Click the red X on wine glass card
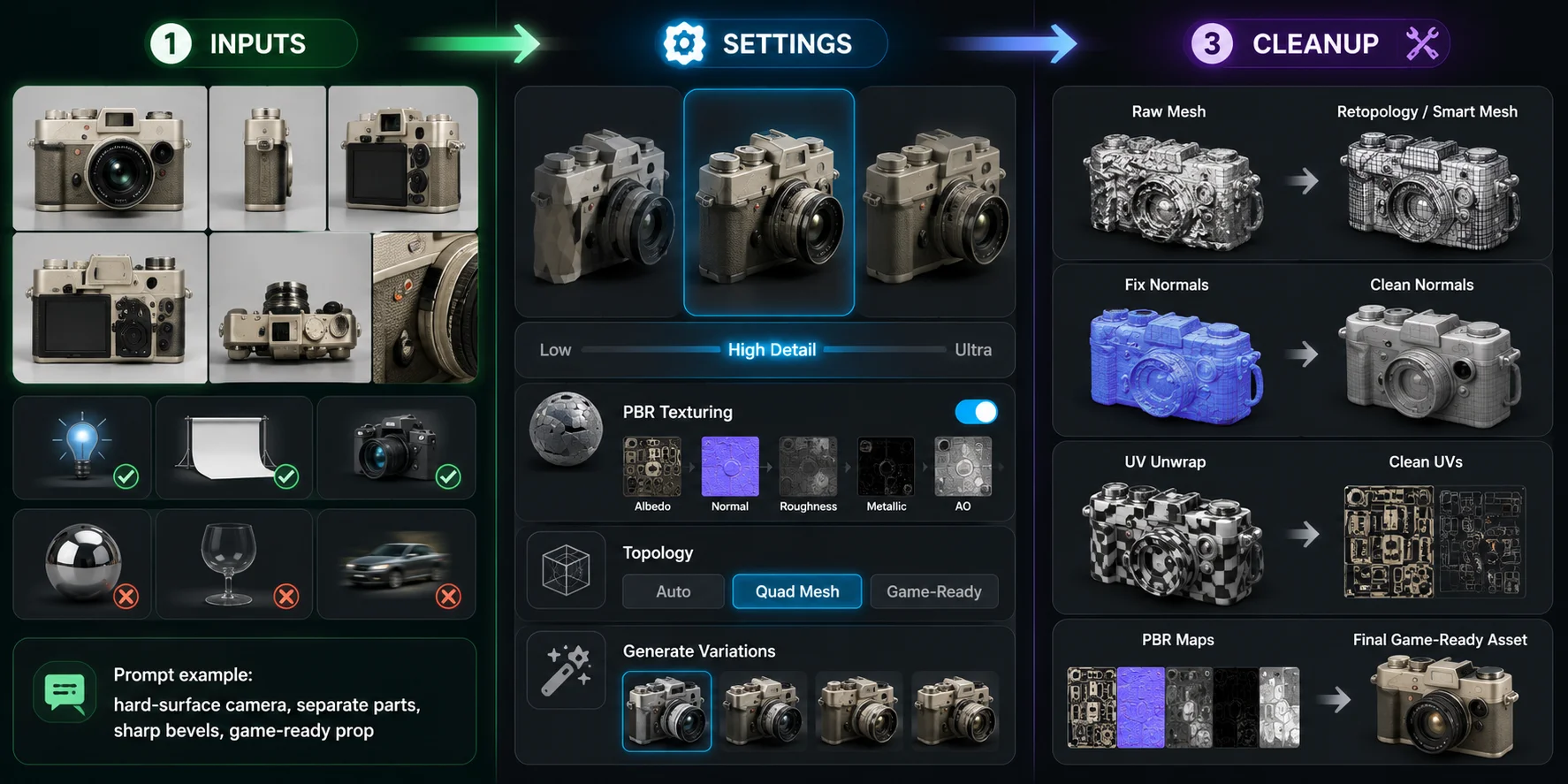 click(x=286, y=597)
